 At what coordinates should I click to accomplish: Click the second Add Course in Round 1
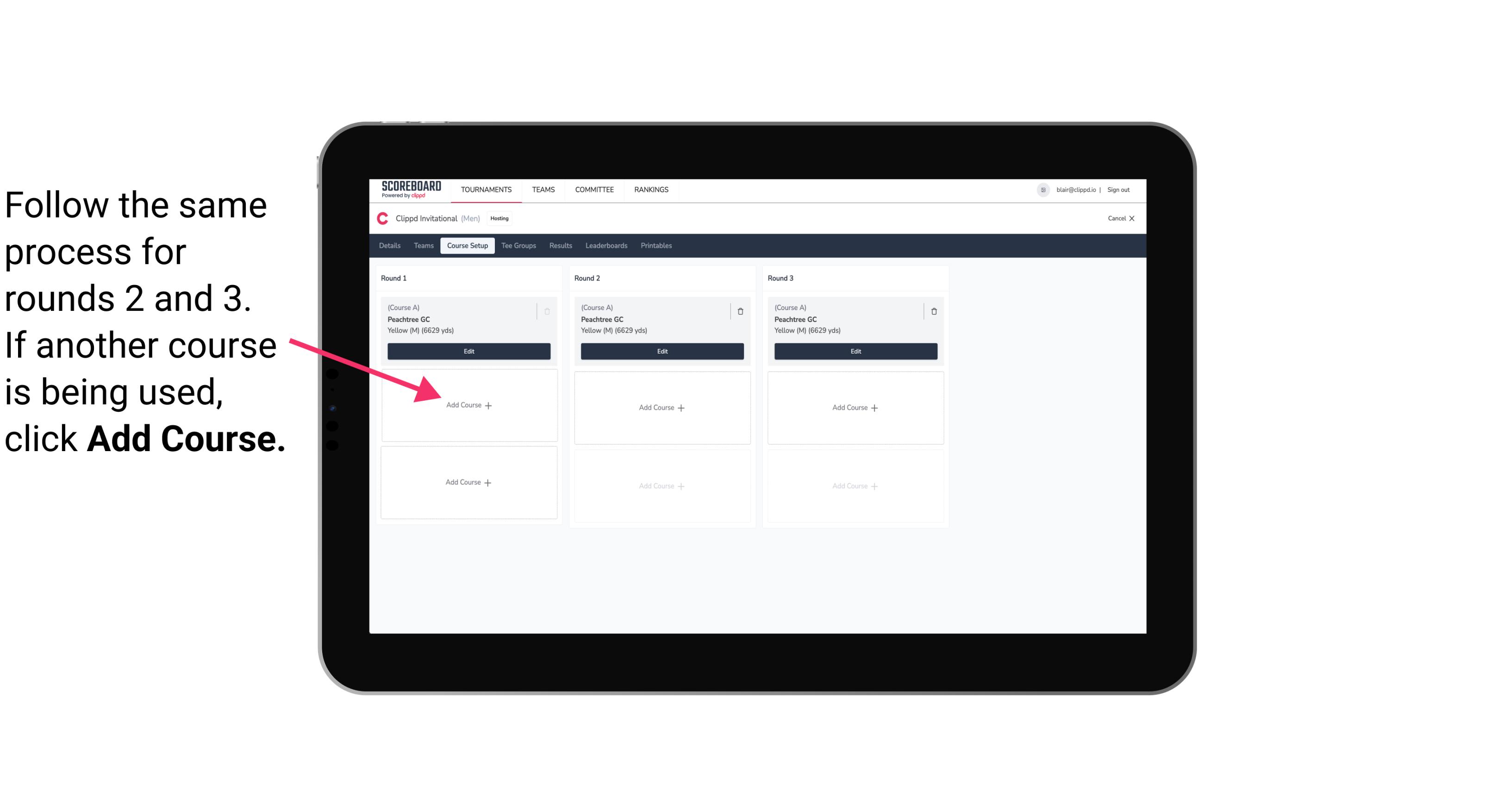coord(469,481)
